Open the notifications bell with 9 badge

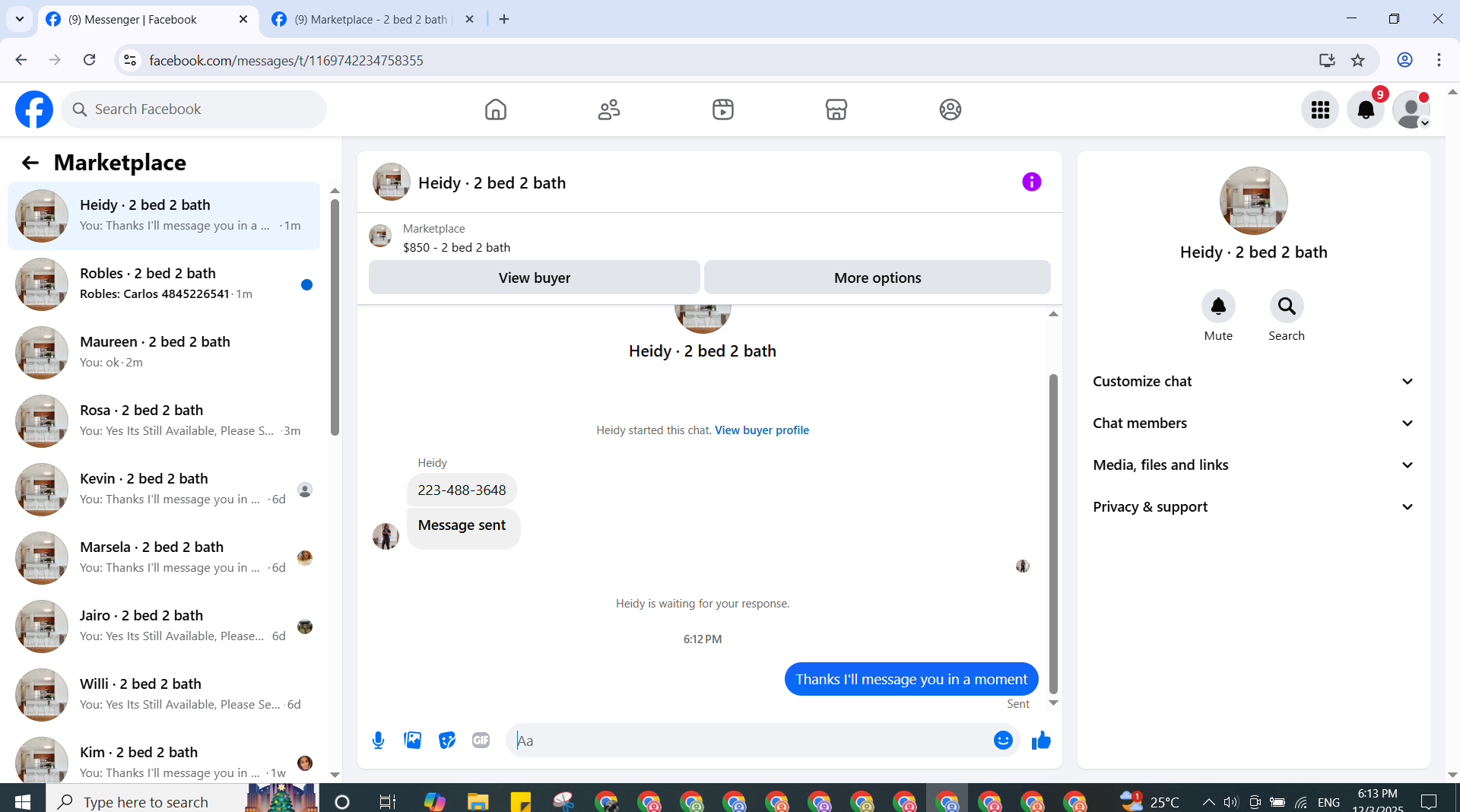[x=1366, y=109]
